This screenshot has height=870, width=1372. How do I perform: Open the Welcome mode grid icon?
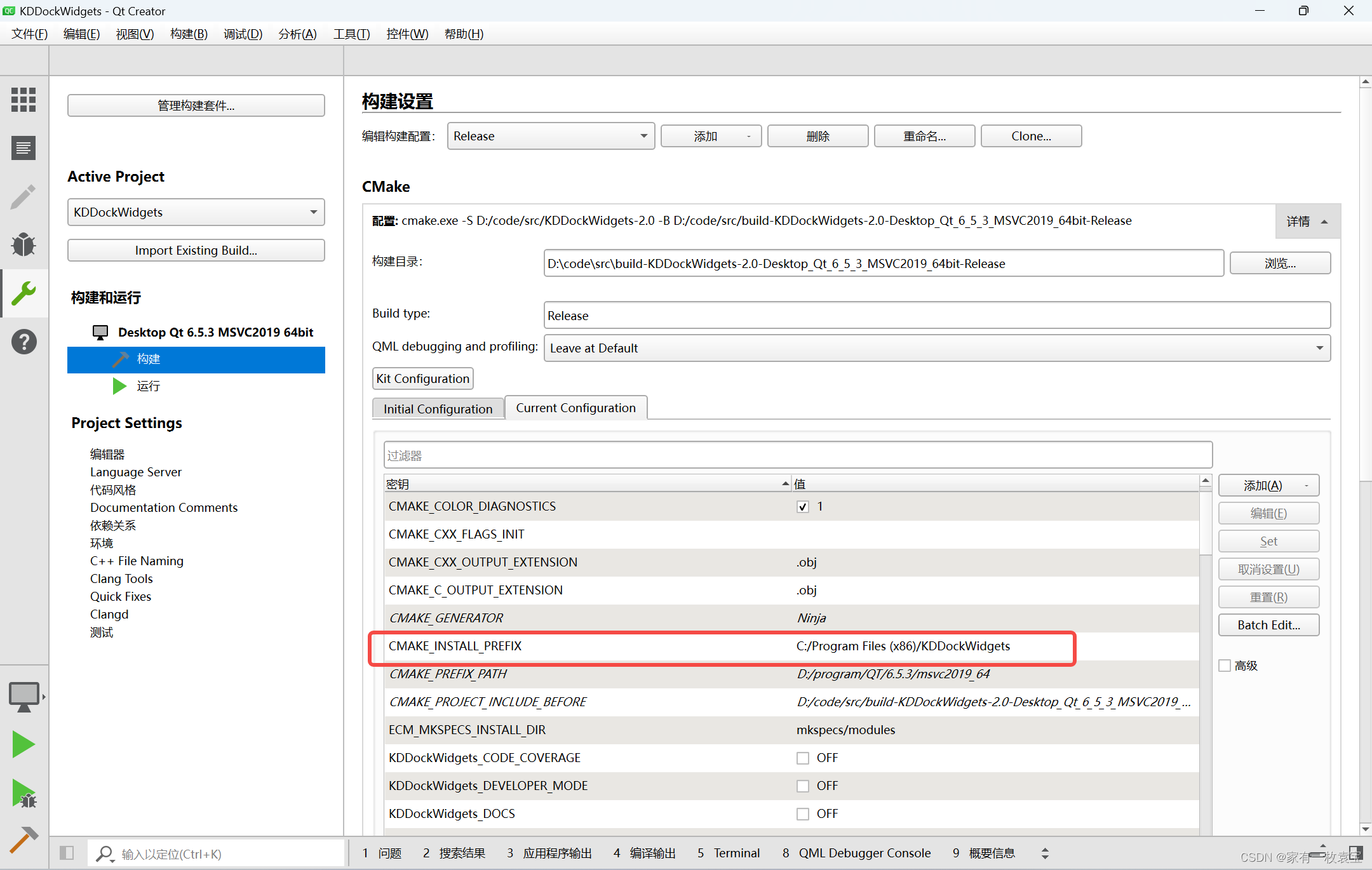click(x=24, y=100)
